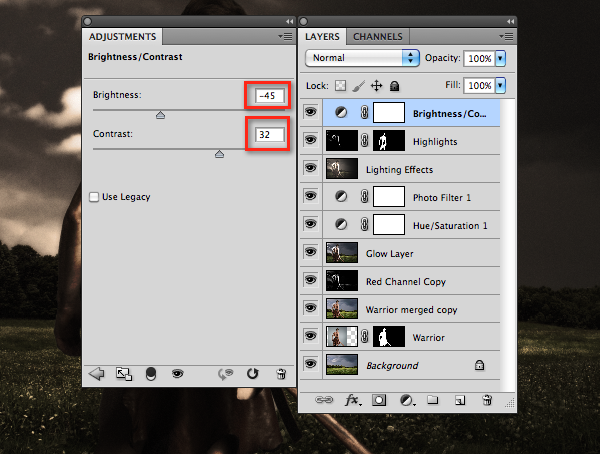This screenshot has height=454, width=600.
Task: Enable the Use Legacy checkbox
Action: coord(94,197)
